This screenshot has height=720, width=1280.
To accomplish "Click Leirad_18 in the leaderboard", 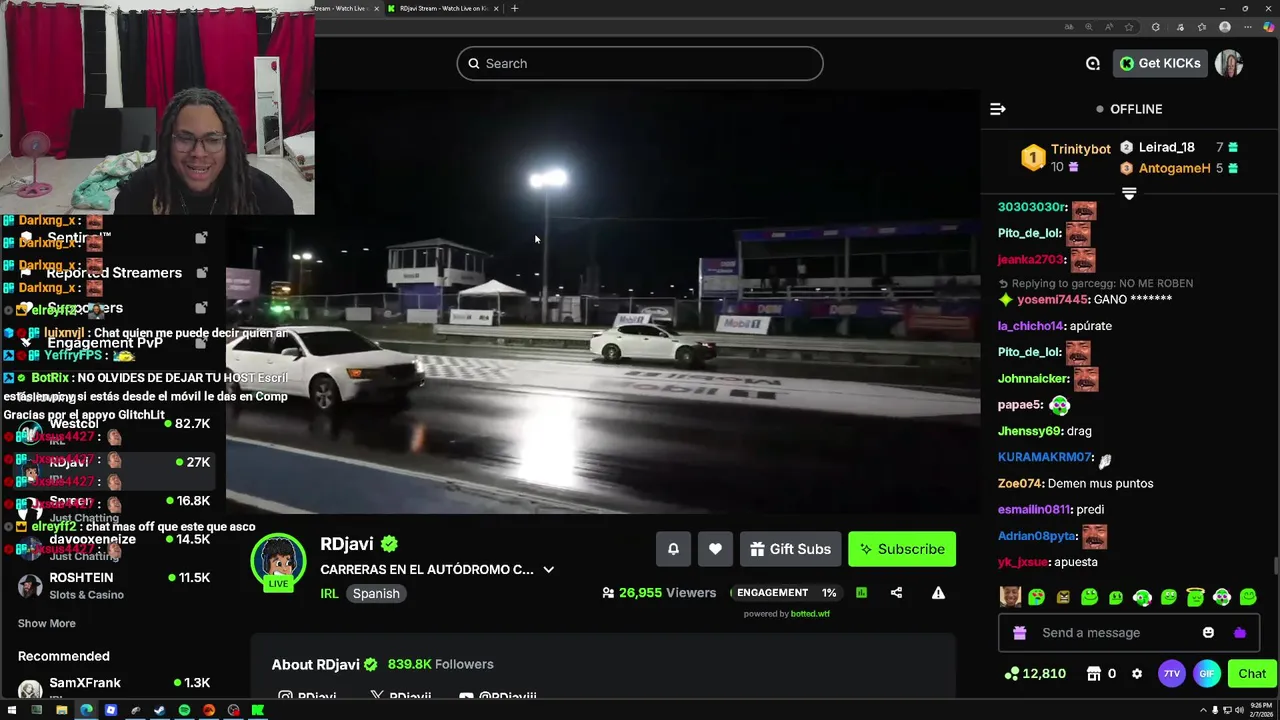I will 1166,147.
